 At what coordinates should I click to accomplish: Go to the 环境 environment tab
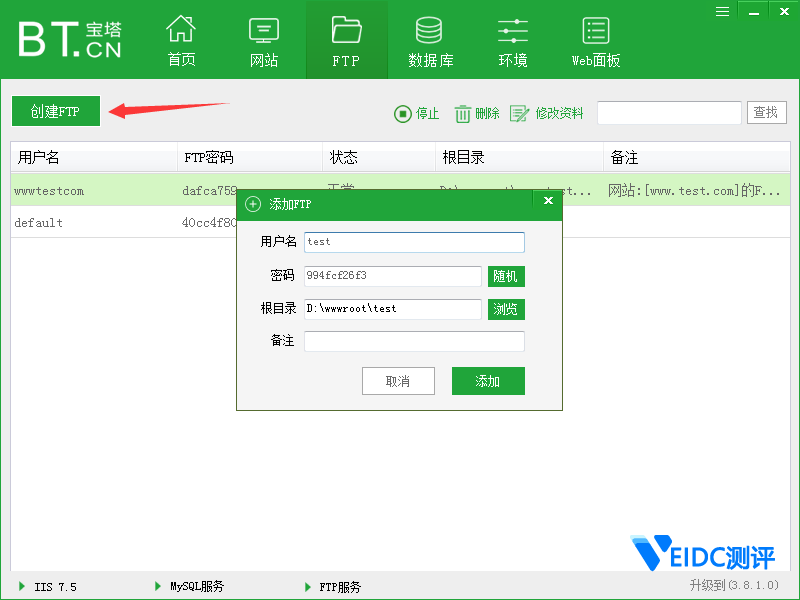pos(513,41)
